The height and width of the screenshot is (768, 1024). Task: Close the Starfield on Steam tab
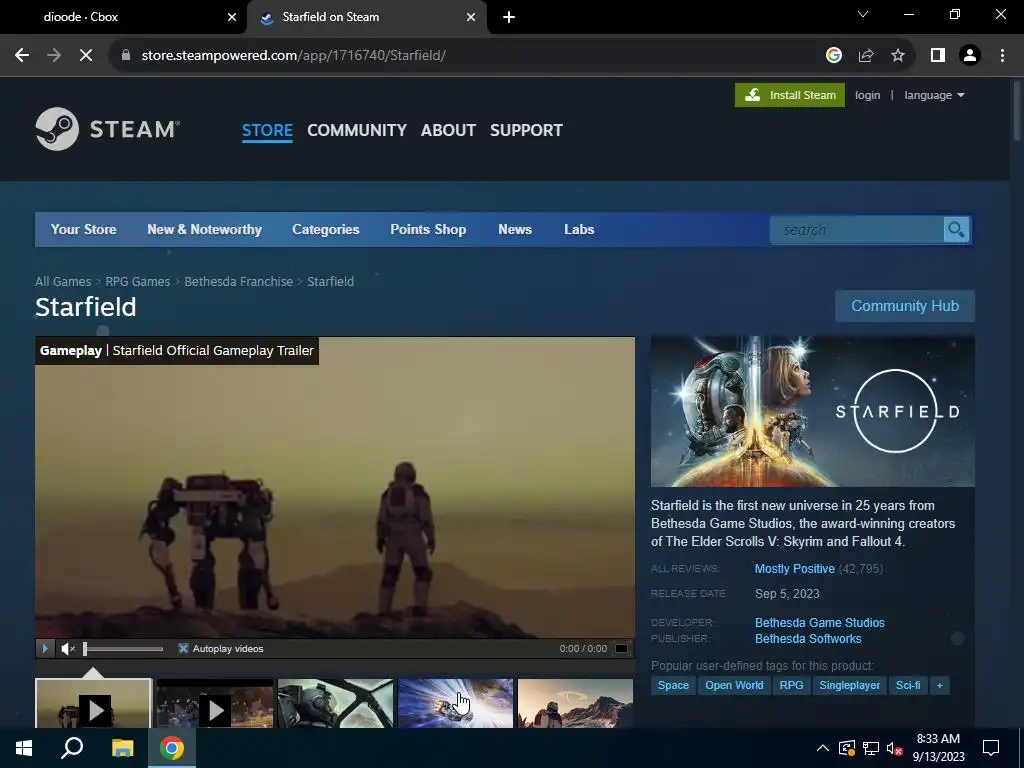point(471,17)
